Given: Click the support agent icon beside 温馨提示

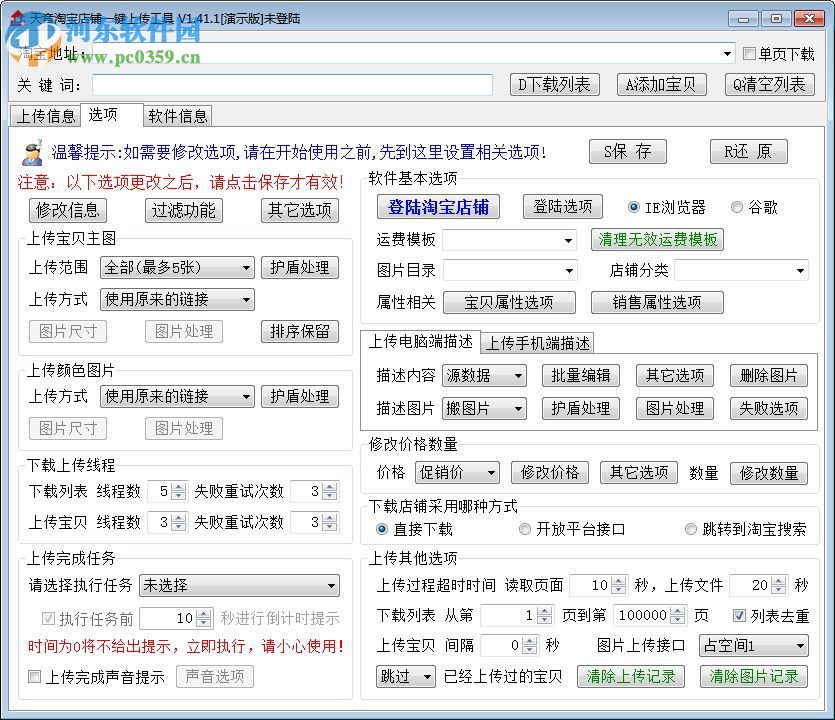Looking at the screenshot, I should pyautogui.click(x=32, y=151).
